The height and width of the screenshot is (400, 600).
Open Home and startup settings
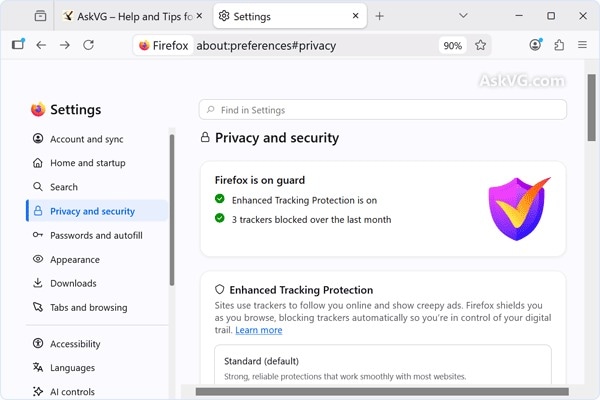(x=97, y=163)
